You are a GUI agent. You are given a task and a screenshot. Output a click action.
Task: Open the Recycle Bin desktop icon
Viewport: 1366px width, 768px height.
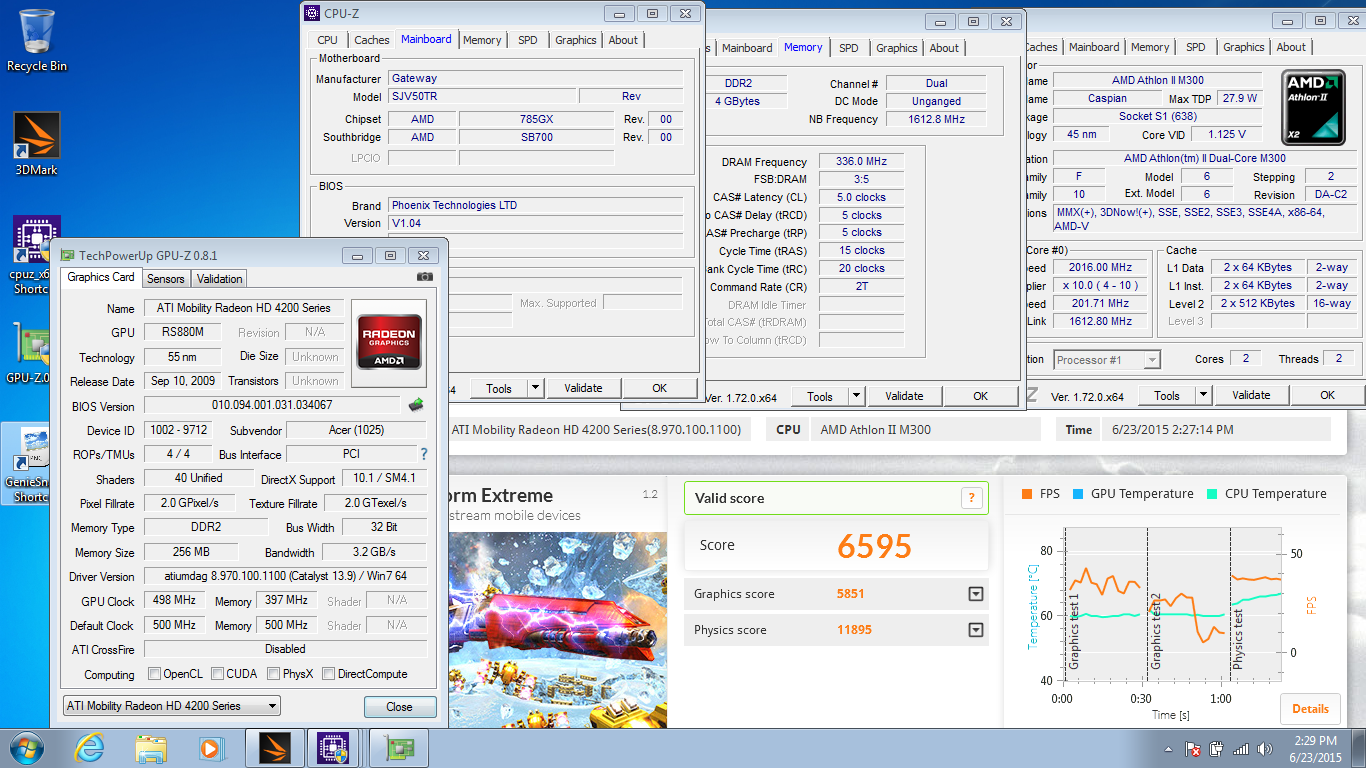click(37, 40)
